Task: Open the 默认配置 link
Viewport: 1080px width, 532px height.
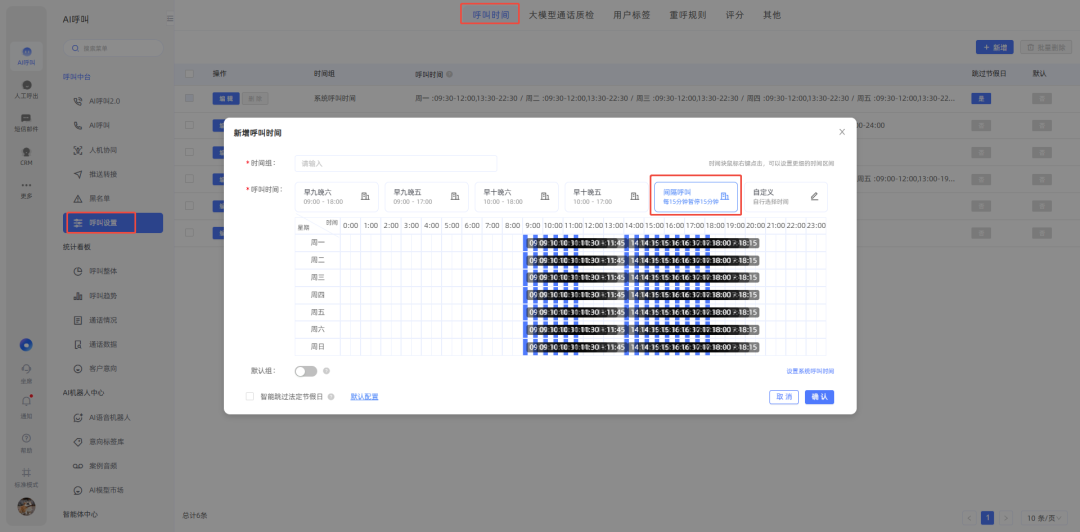Action: coord(364,397)
